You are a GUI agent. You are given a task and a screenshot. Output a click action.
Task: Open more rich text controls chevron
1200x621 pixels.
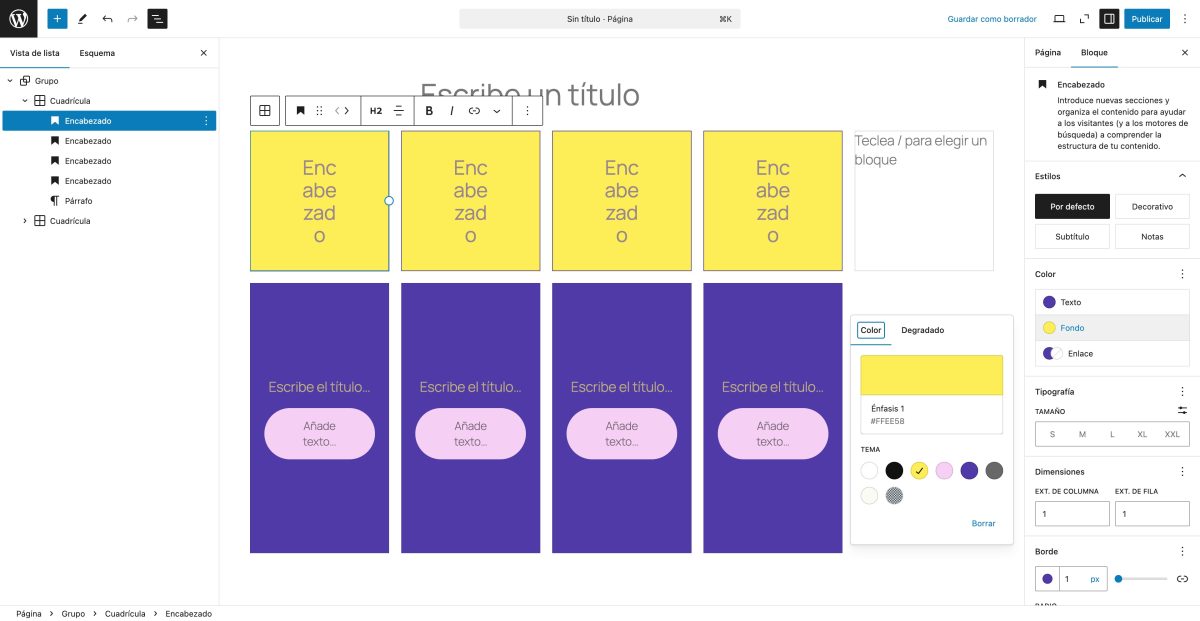coord(497,111)
